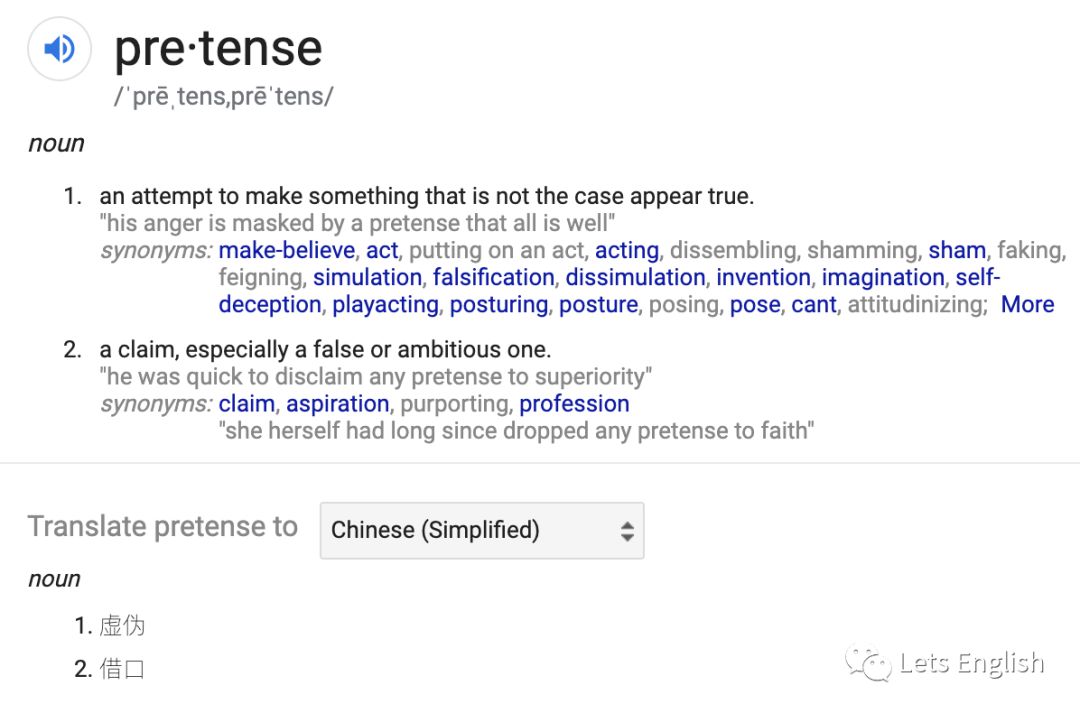Open the falsification synonym link
The height and width of the screenshot is (713, 1080).
click(493, 277)
